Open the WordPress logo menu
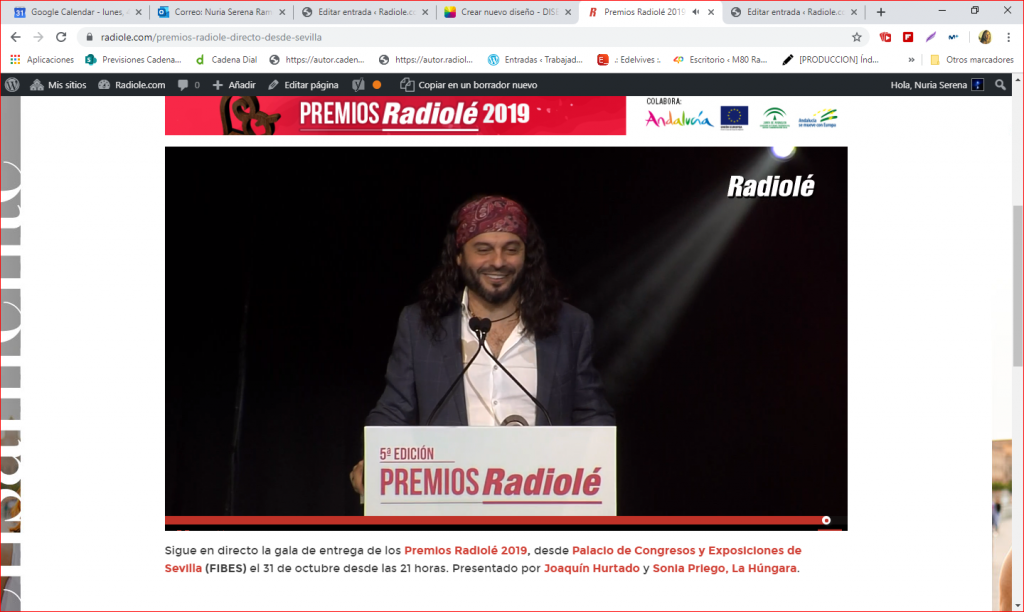The height and width of the screenshot is (612, 1024). (12, 85)
